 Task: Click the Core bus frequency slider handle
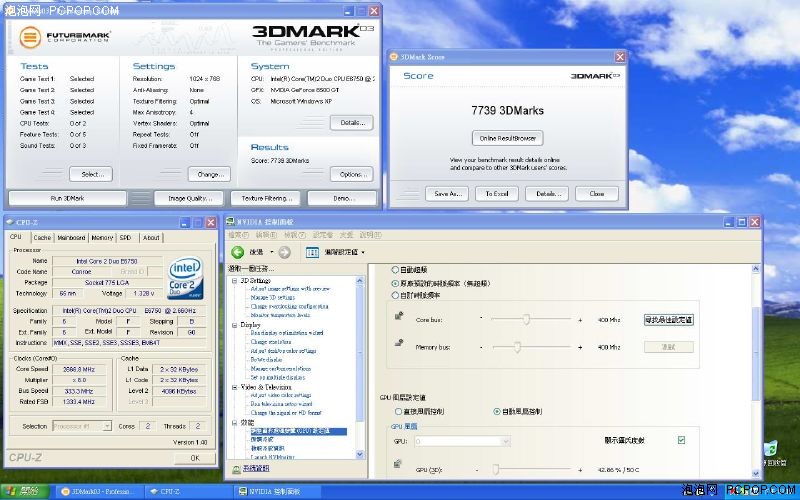click(526, 319)
